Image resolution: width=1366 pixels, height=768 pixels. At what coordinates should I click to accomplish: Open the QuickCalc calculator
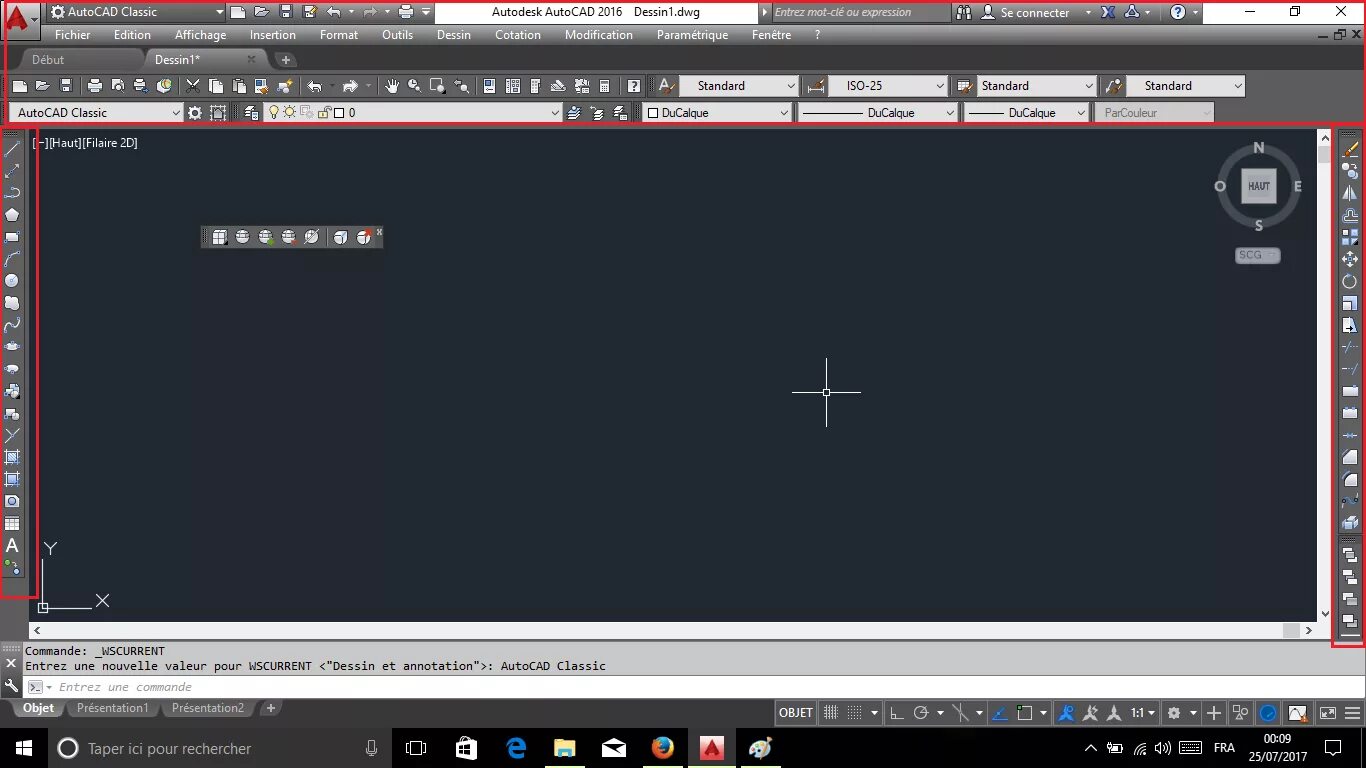point(604,86)
